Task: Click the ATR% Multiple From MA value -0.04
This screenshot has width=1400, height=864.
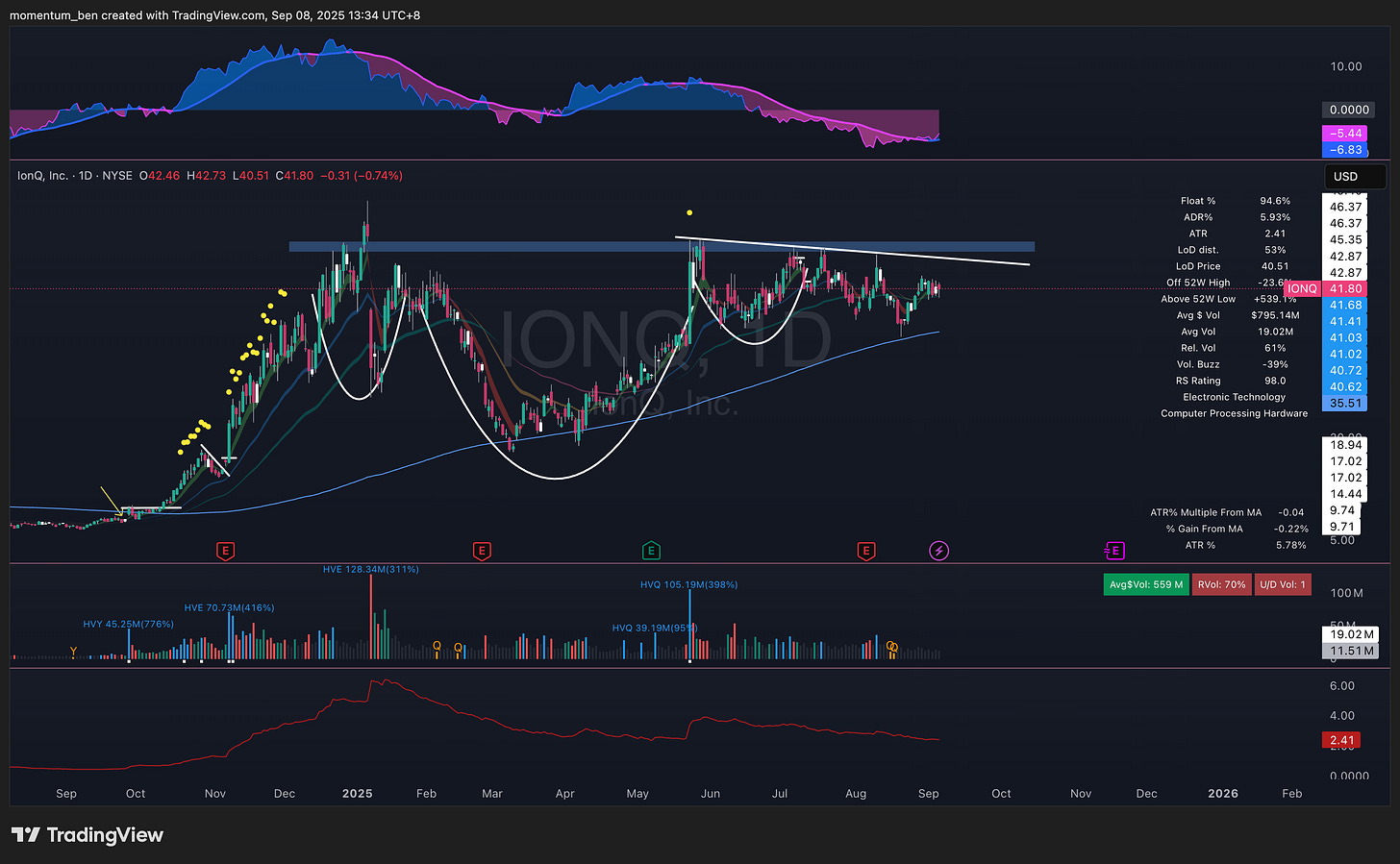Action: [1291, 512]
